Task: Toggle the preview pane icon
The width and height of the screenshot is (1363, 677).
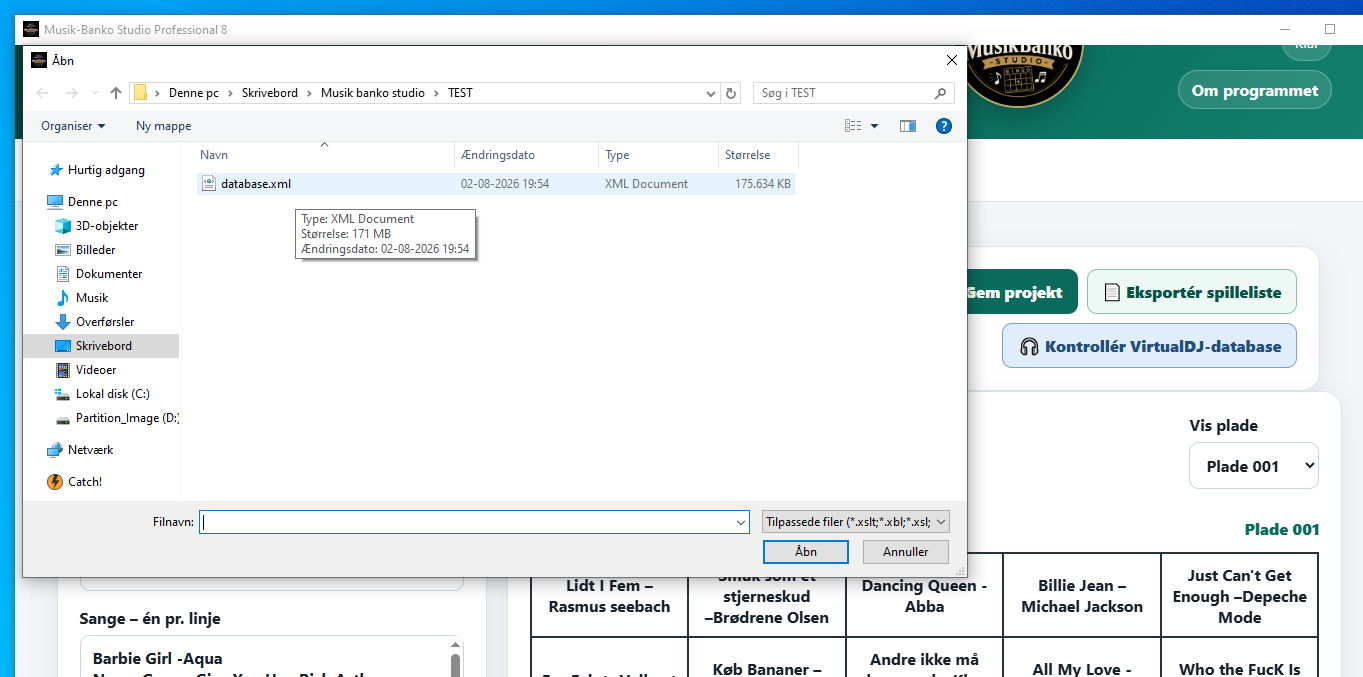Action: click(x=908, y=126)
